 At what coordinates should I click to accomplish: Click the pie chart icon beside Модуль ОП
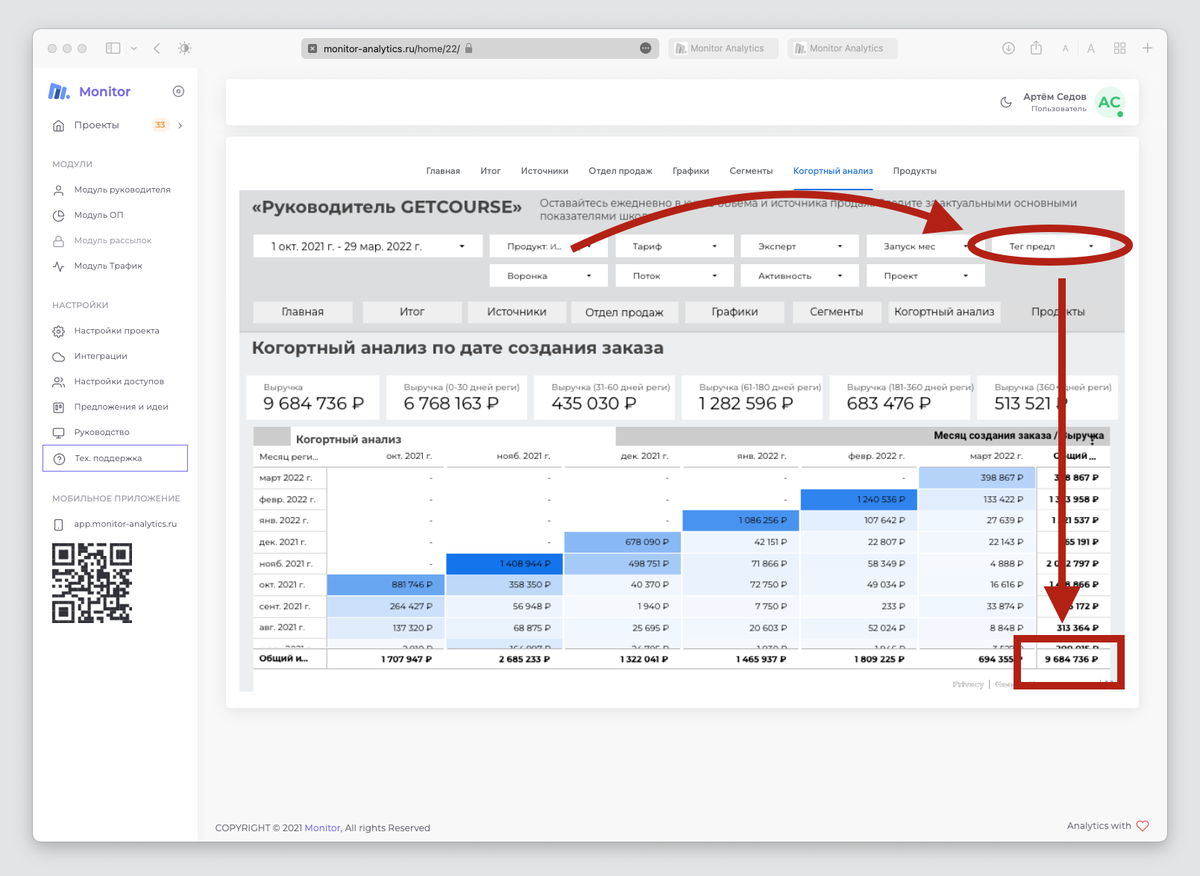tap(59, 215)
